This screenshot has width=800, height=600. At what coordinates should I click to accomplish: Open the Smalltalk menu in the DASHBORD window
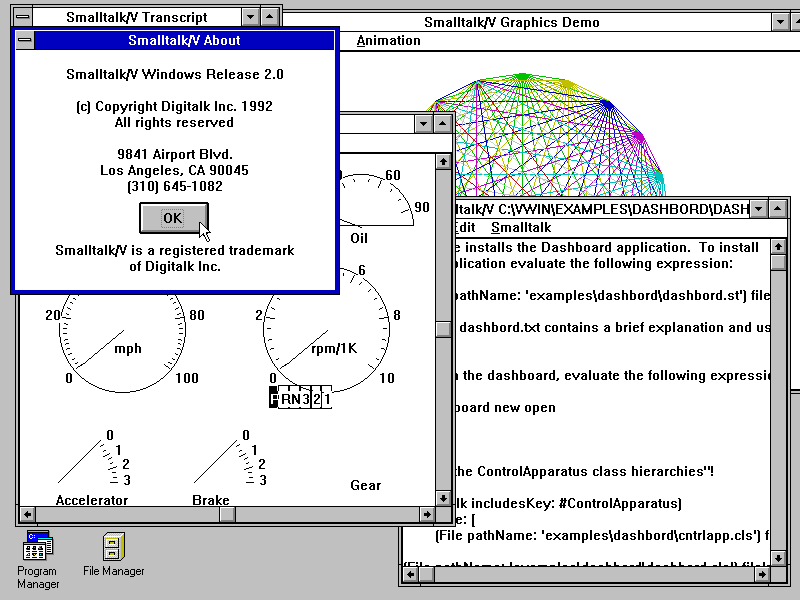[x=521, y=228]
